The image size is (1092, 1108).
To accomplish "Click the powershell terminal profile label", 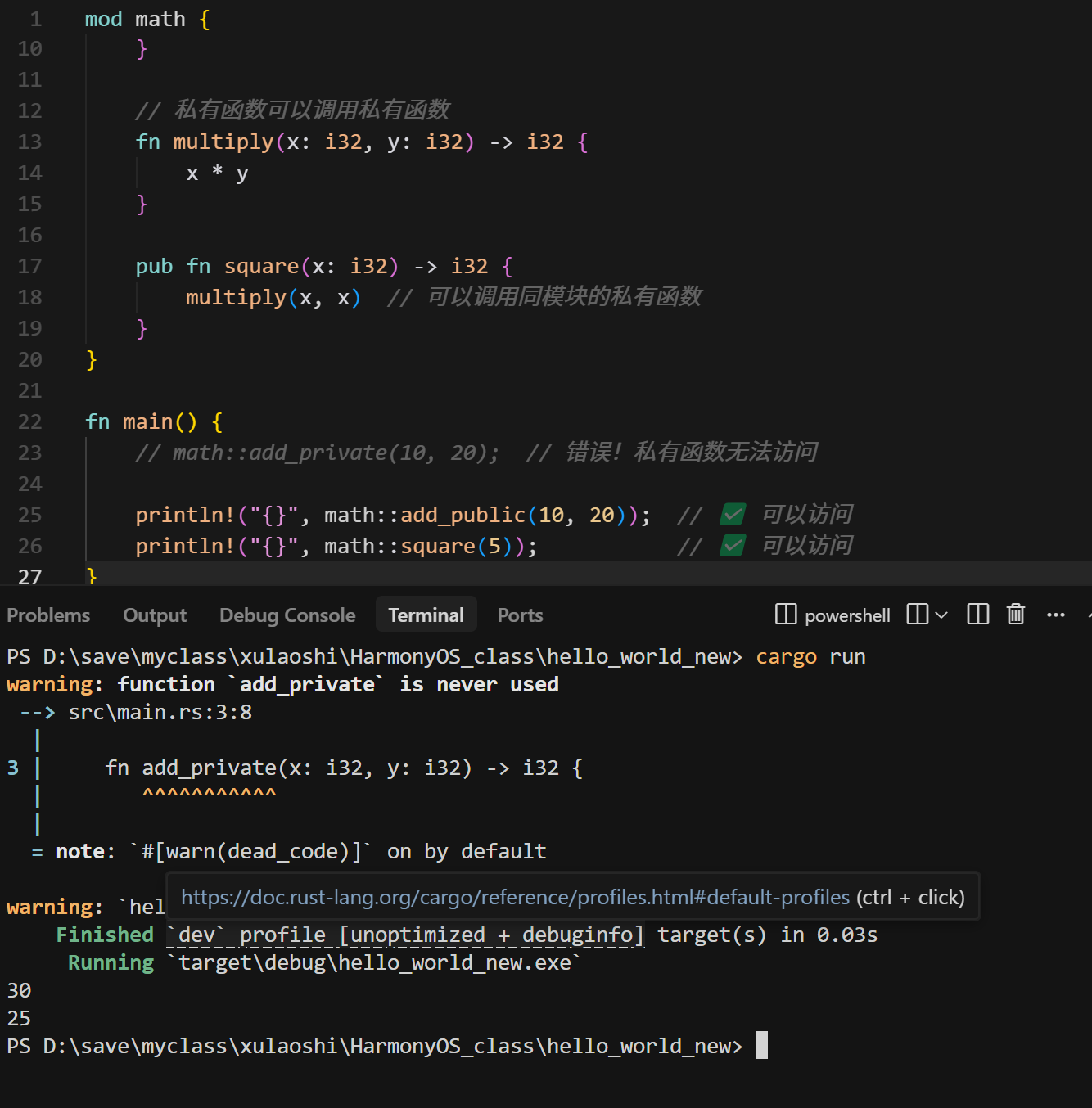I will tap(847, 615).
